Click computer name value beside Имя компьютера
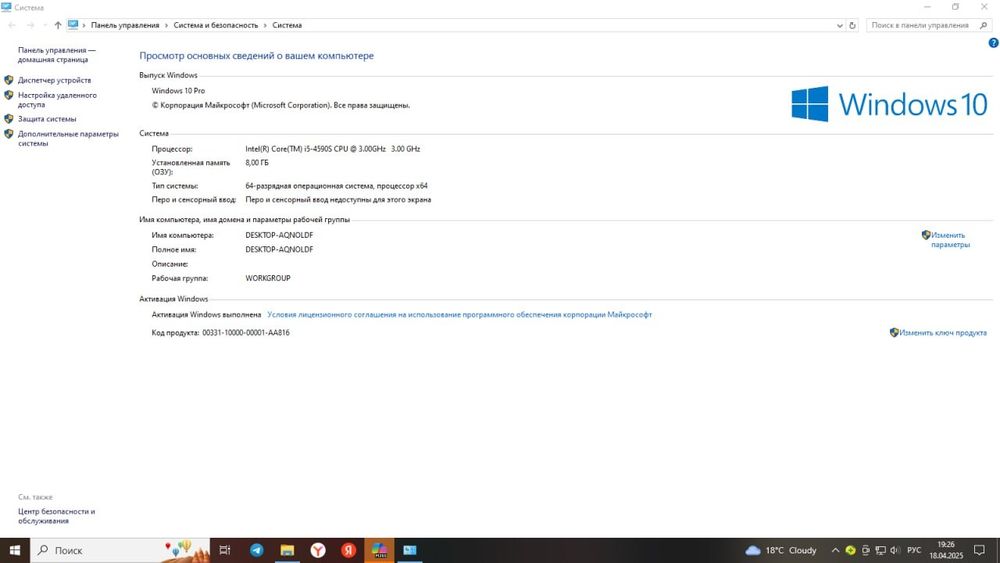 279,235
